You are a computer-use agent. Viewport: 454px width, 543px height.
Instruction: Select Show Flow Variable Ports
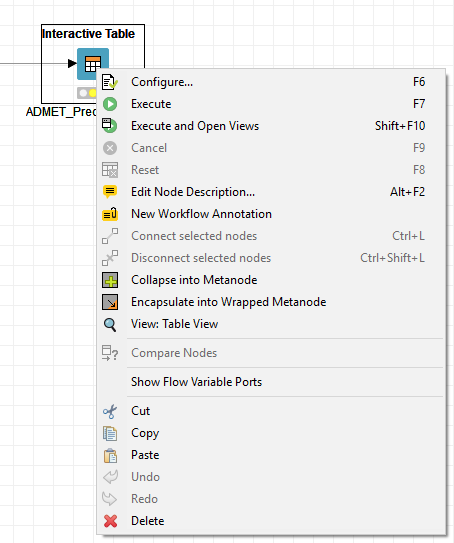(271, 382)
